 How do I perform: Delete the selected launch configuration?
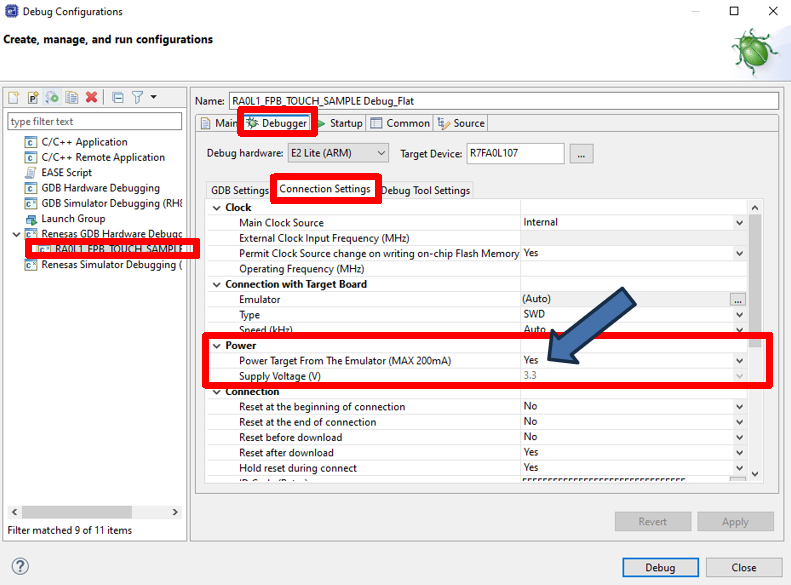coord(91,97)
